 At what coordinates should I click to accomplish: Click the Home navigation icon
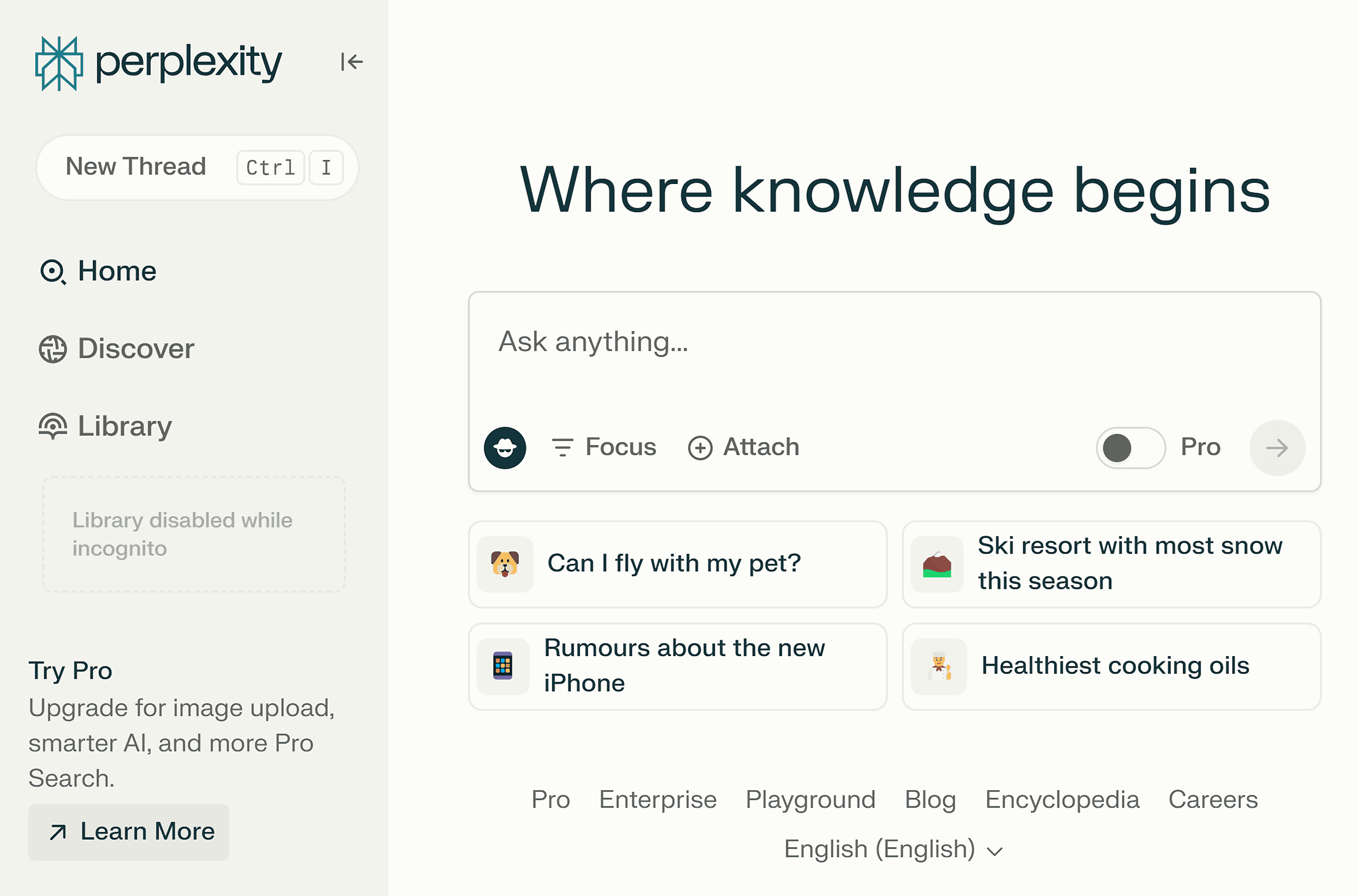52,270
